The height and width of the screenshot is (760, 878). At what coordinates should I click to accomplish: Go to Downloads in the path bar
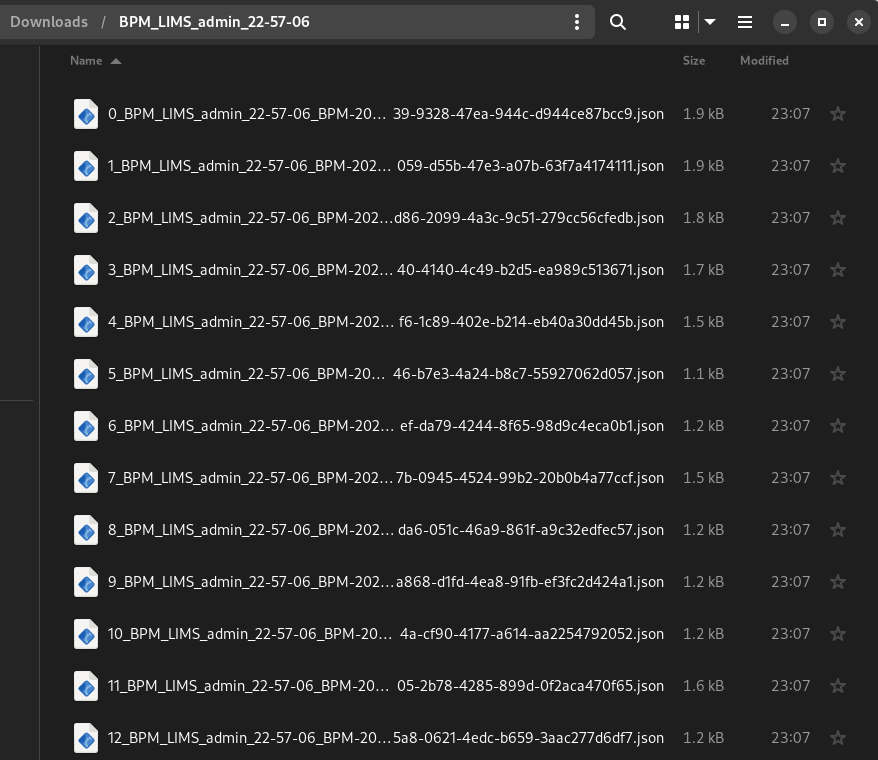48,22
